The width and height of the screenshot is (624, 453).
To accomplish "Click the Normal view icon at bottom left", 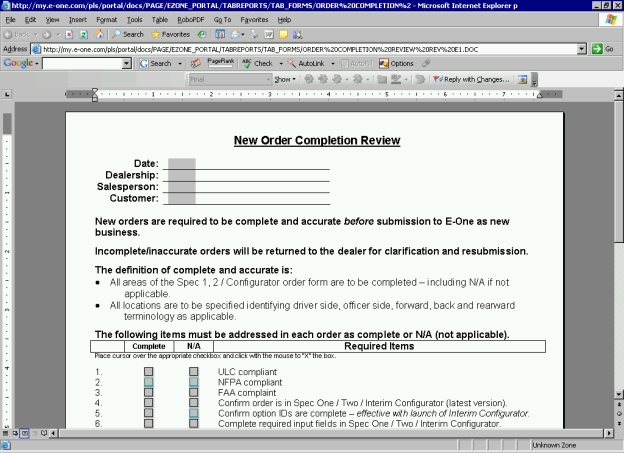I will tap(6, 433).
